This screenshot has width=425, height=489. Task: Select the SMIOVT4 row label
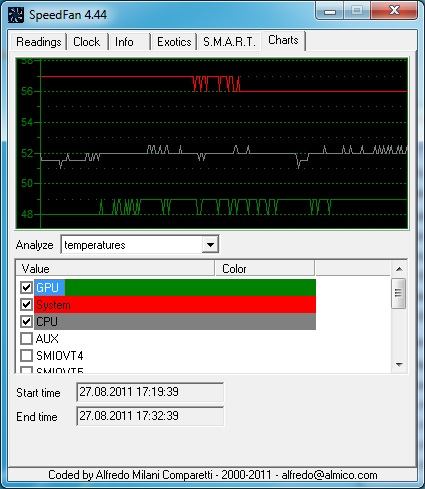click(x=60, y=356)
